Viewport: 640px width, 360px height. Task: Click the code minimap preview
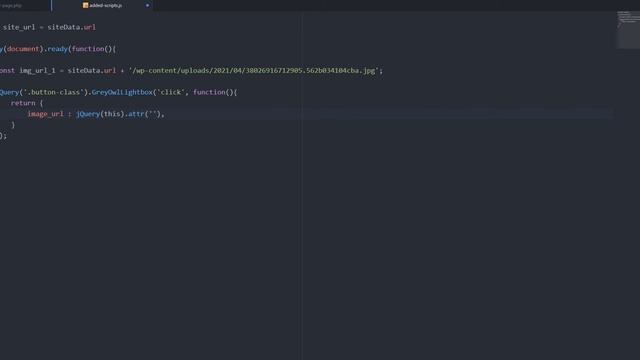628,30
